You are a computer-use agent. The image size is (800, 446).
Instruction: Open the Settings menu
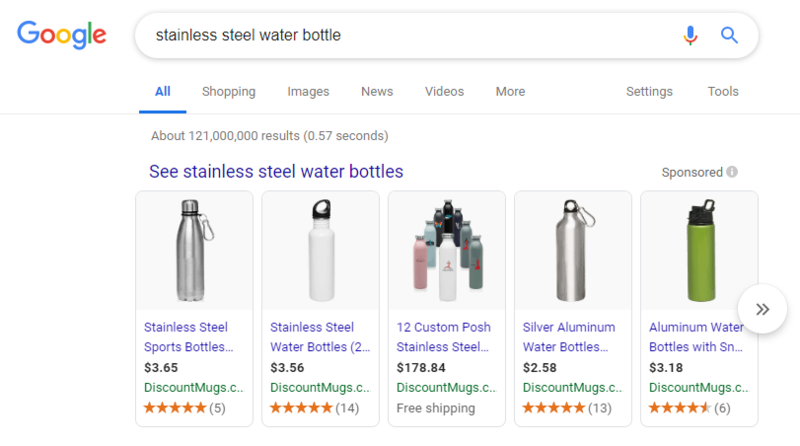coord(649,92)
